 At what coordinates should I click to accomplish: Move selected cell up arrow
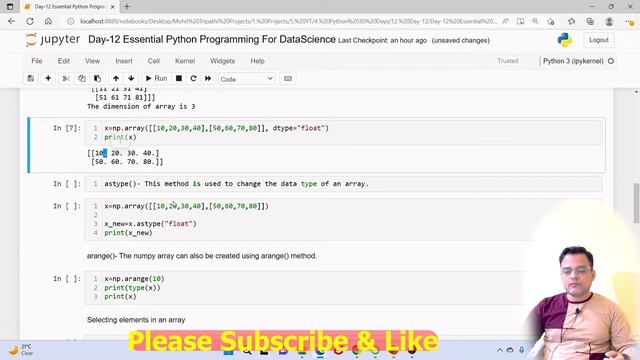pyautogui.click(x=116, y=78)
